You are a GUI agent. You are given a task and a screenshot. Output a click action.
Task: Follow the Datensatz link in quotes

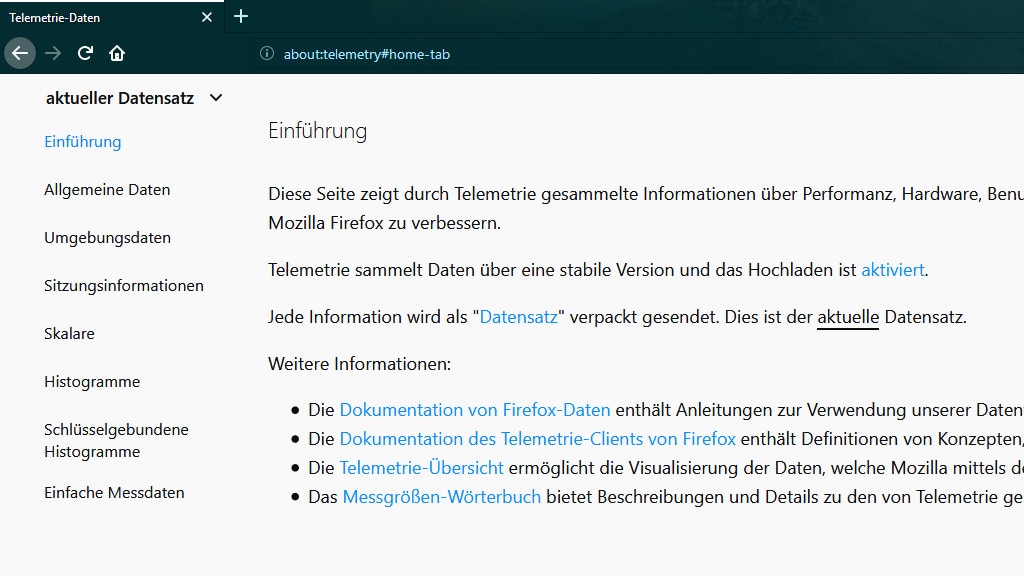[519, 317]
